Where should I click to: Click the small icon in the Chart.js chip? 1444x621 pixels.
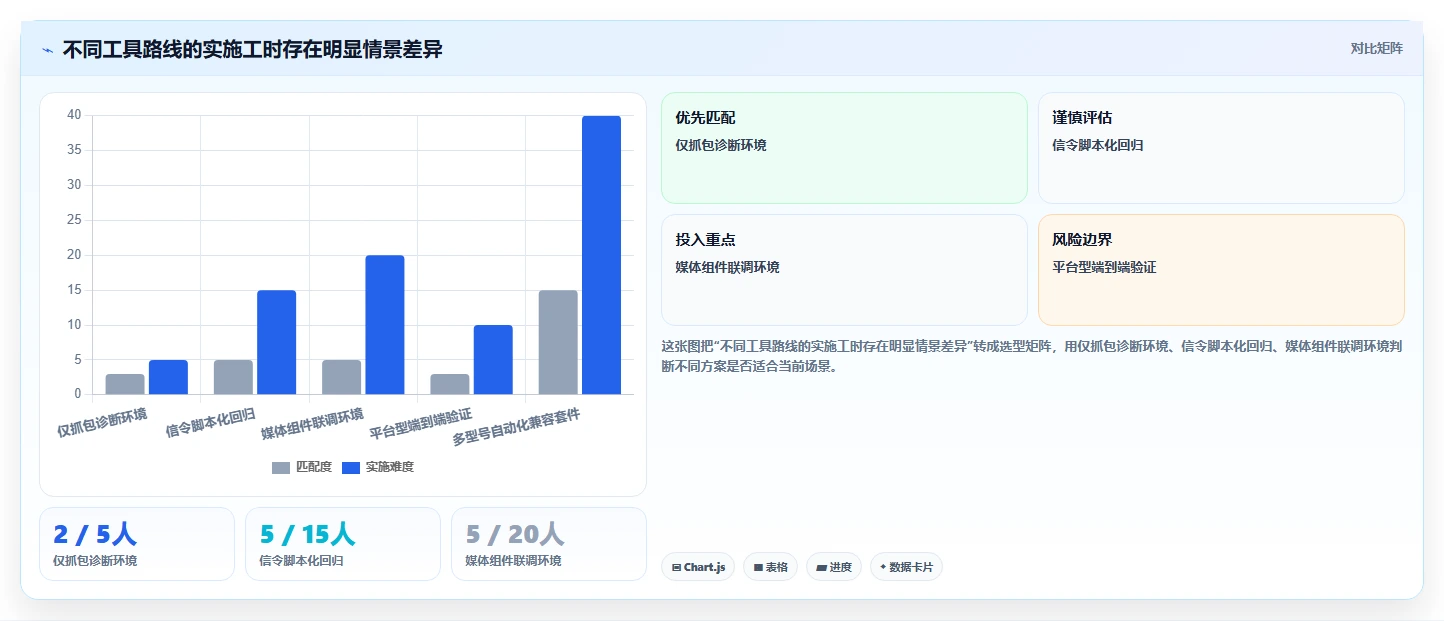pos(677,567)
